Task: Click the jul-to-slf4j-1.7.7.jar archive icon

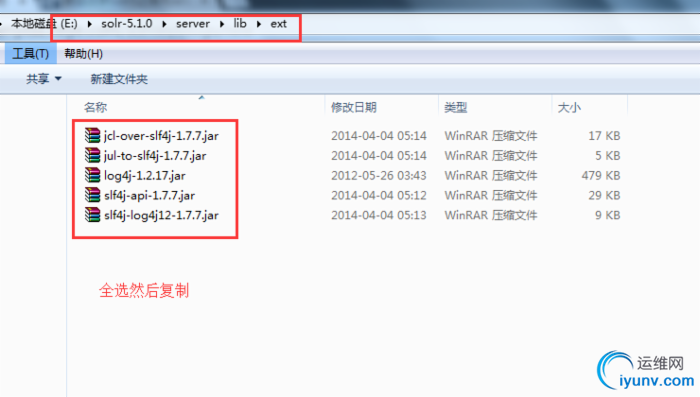Action: (92, 155)
